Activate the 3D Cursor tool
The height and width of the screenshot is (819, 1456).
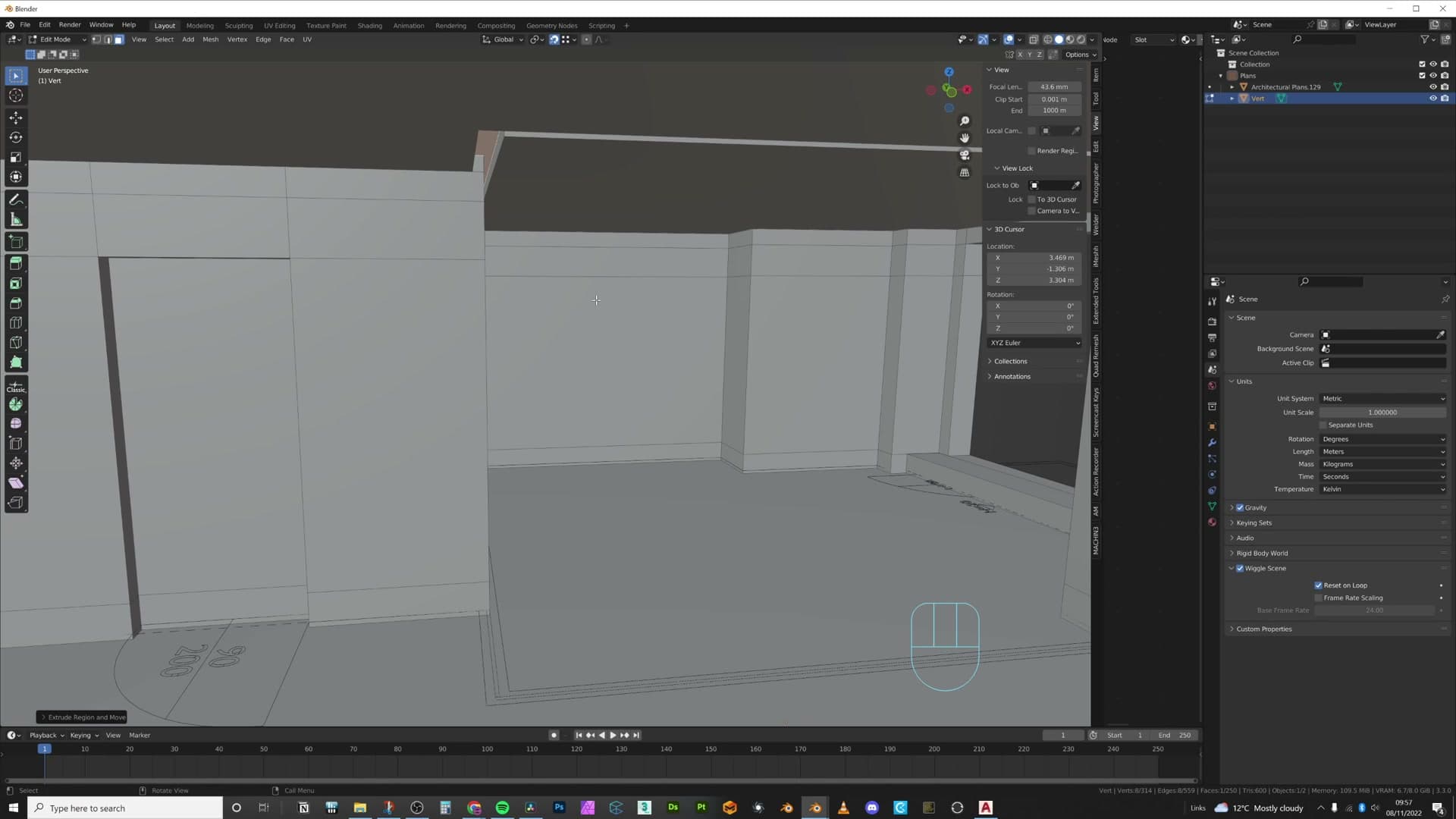tap(16, 96)
